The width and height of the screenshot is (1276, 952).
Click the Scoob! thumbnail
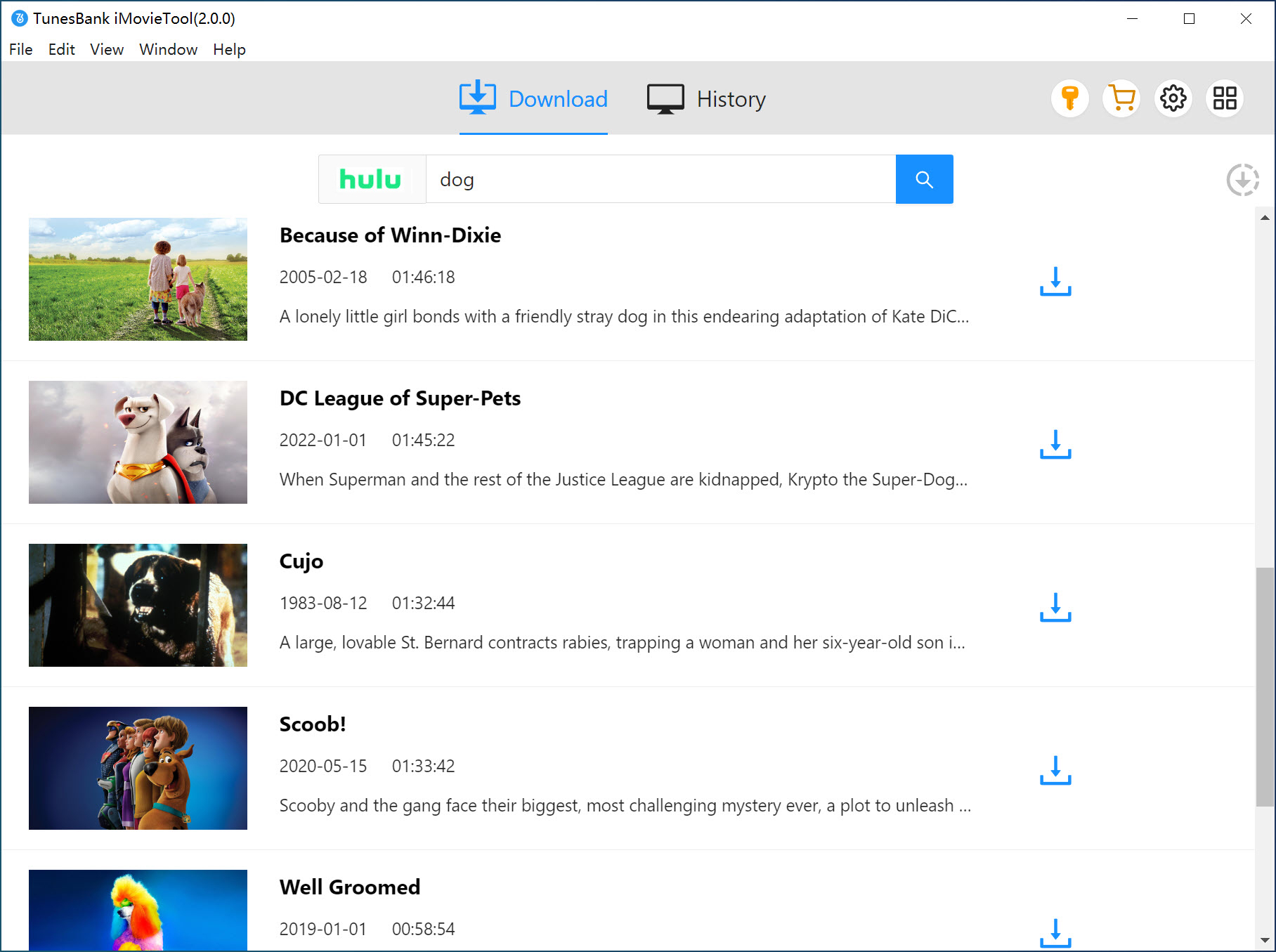[x=138, y=768]
